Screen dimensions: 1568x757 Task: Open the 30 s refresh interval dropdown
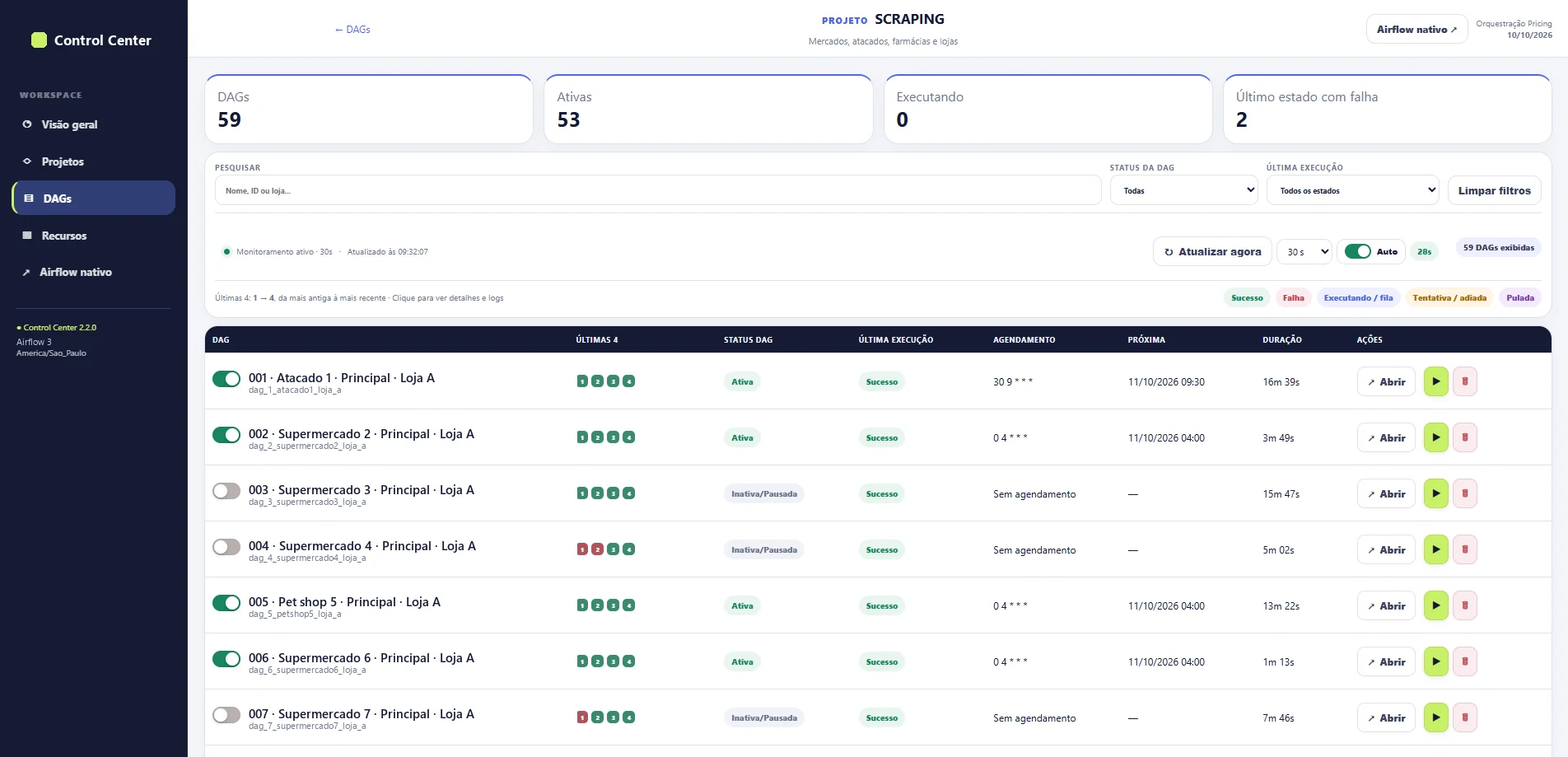[1304, 251]
